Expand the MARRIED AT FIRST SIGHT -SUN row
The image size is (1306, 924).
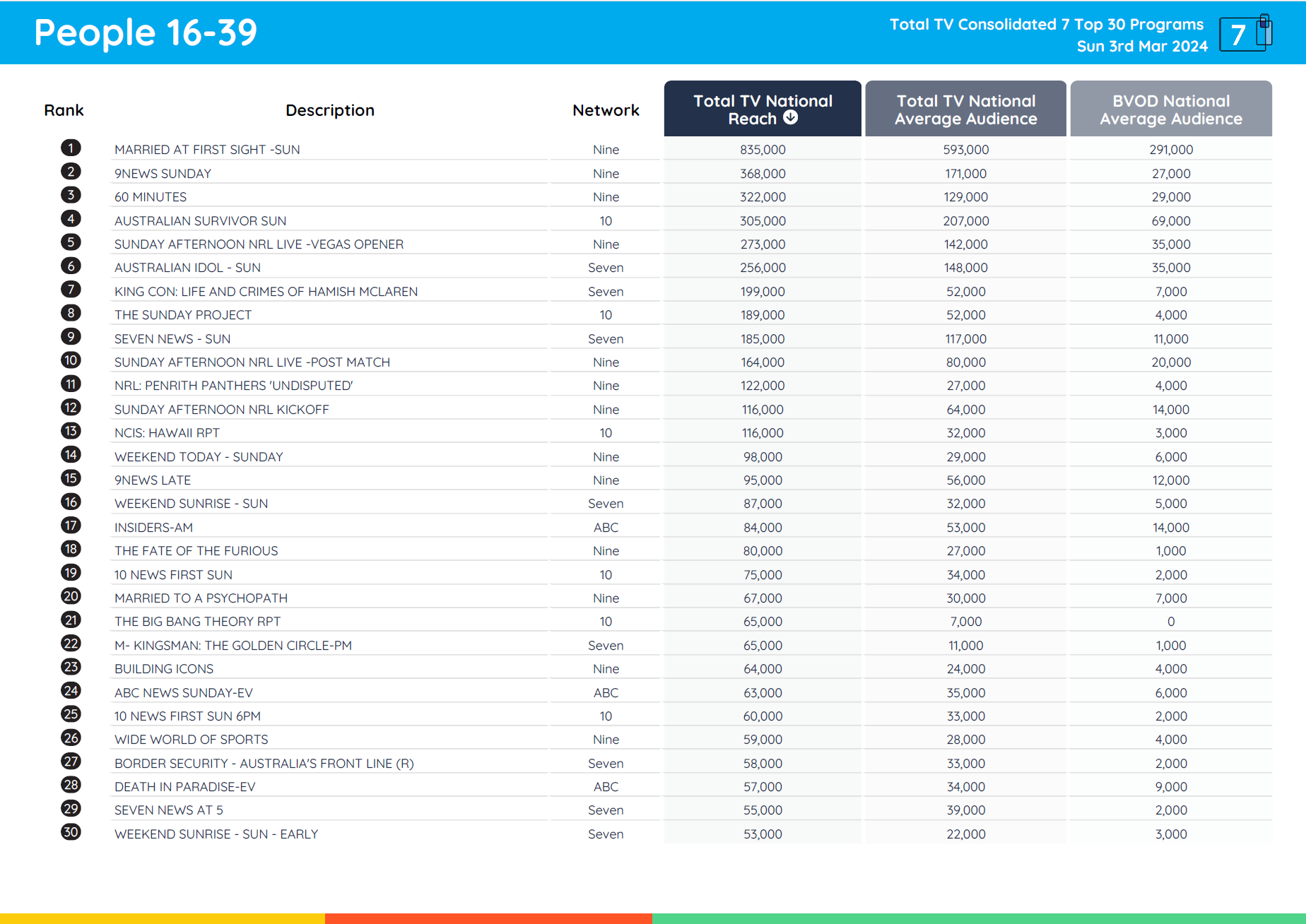click(x=207, y=149)
